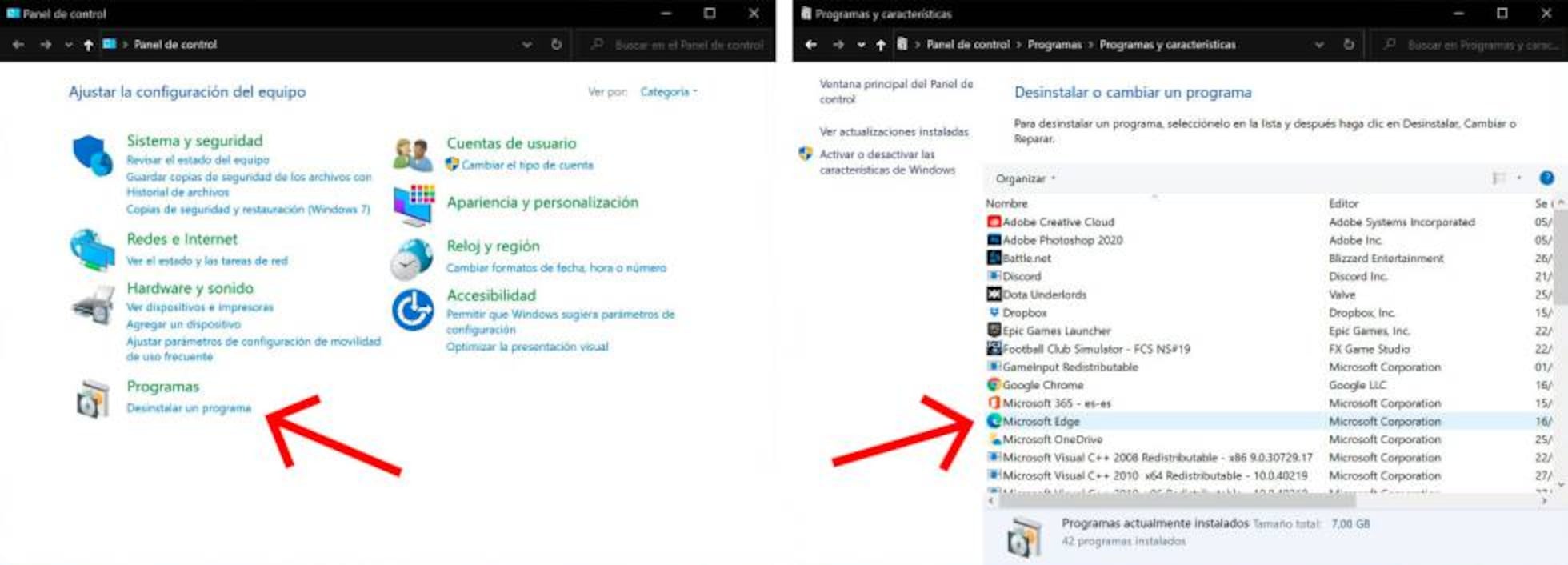Expand the Panel de control address history dropdown
This screenshot has height=565, width=1568.
click(526, 45)
